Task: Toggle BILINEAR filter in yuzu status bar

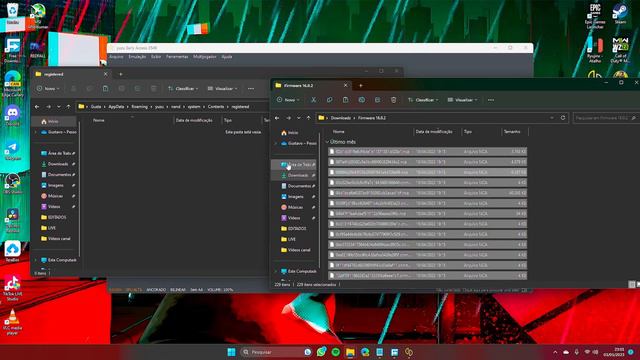Action: click(x=178, y=290)
